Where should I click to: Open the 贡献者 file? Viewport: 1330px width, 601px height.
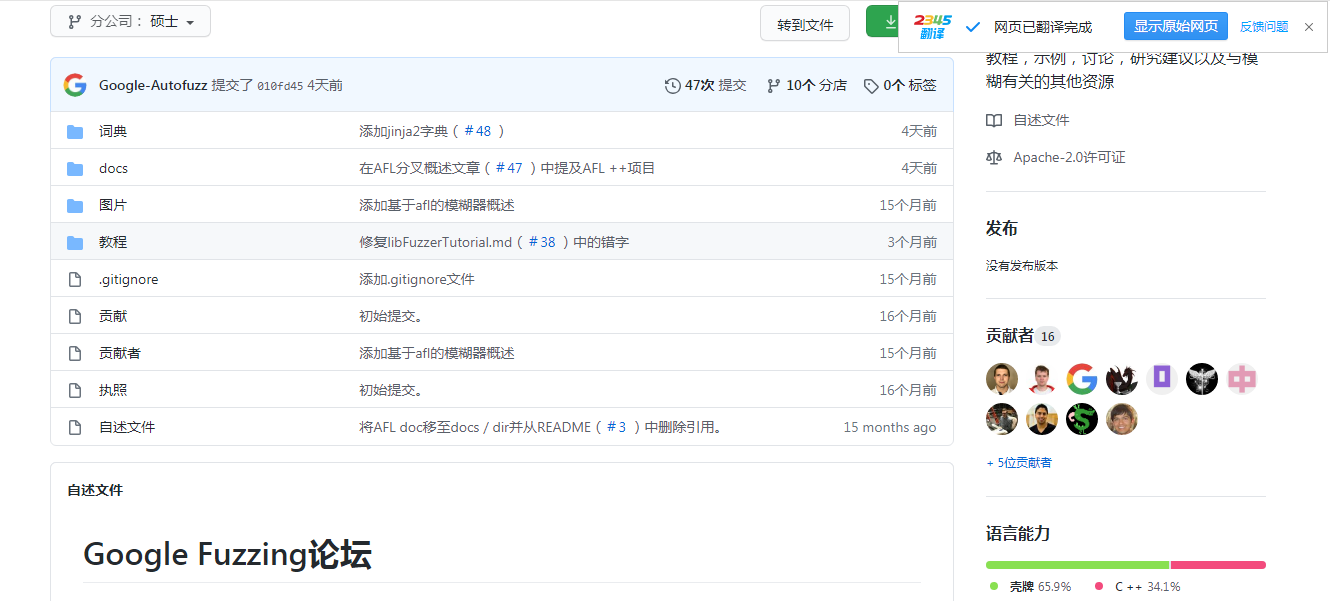tap(120, 353)
